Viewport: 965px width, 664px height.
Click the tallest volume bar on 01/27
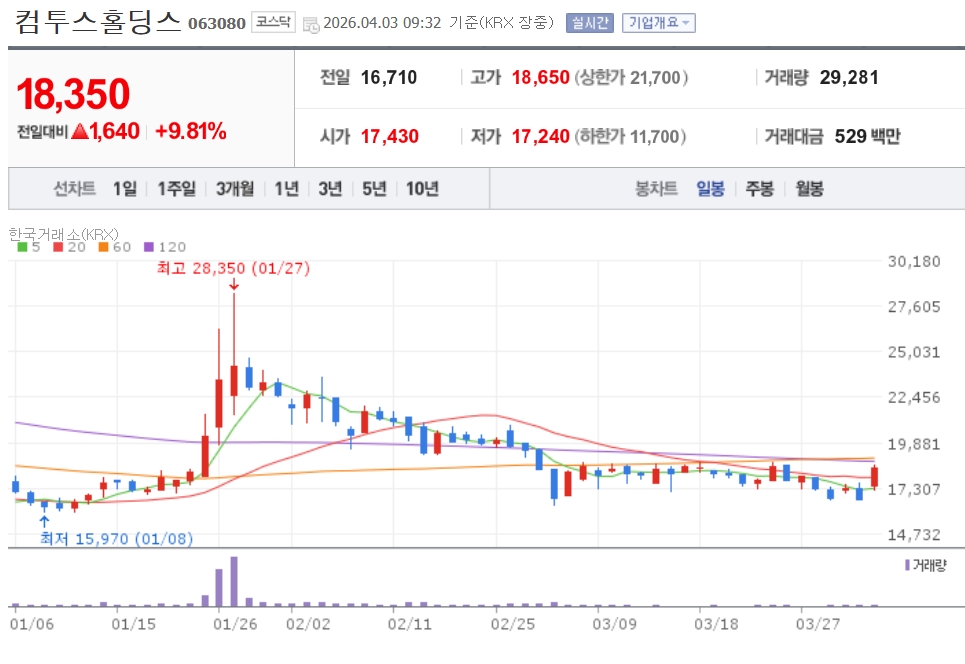234,582
